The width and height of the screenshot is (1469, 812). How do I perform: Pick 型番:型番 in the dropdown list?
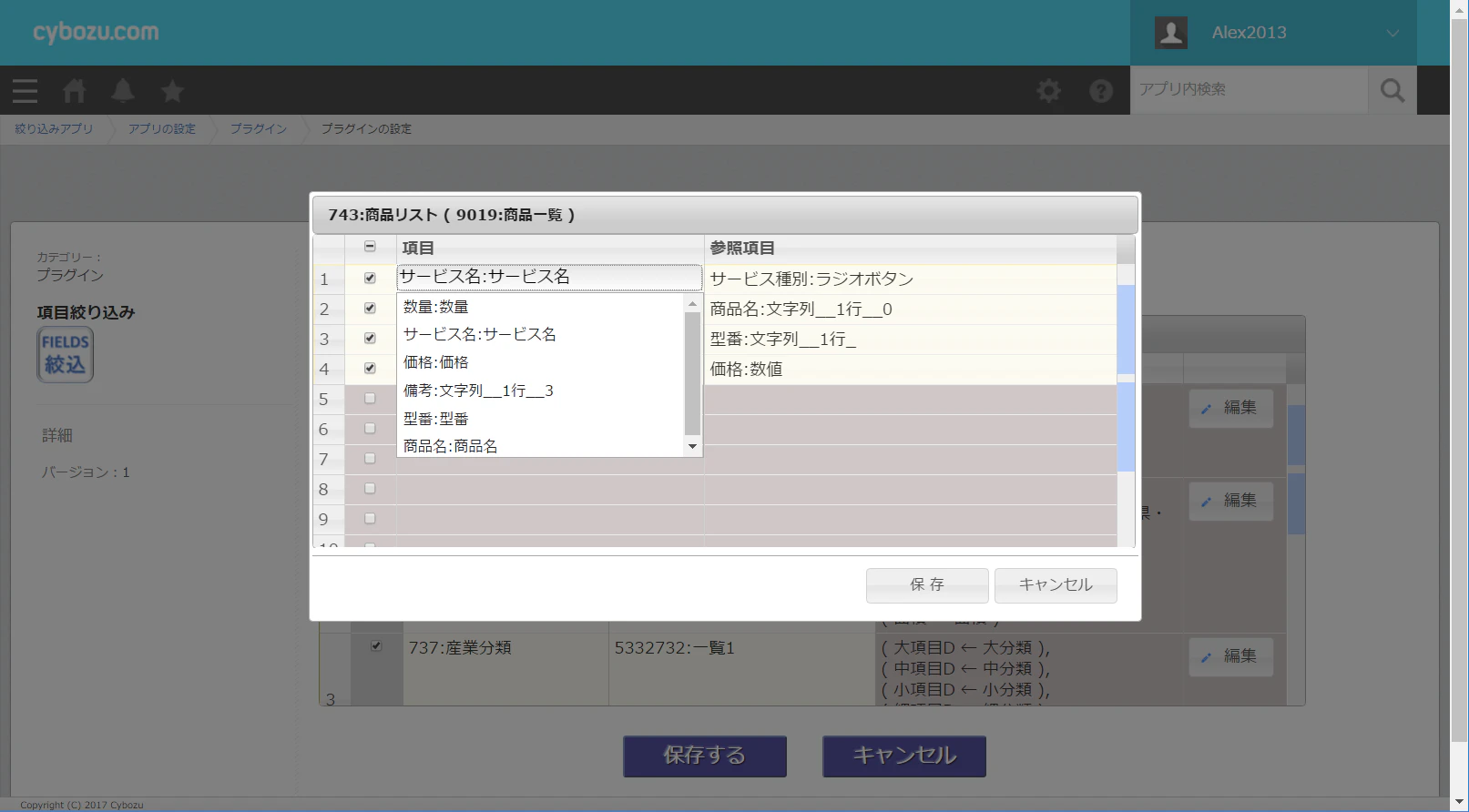point(541,419)
